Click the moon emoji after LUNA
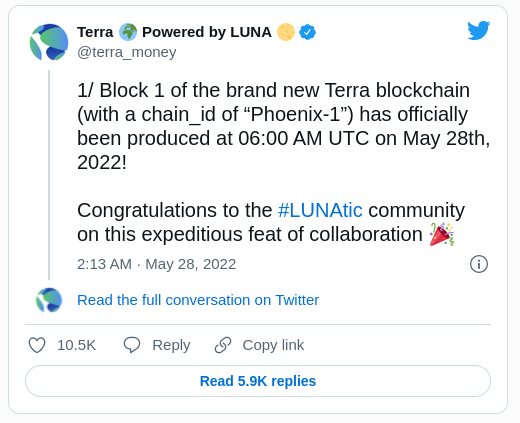Screen dimensions: 520x423 (286, 32)
